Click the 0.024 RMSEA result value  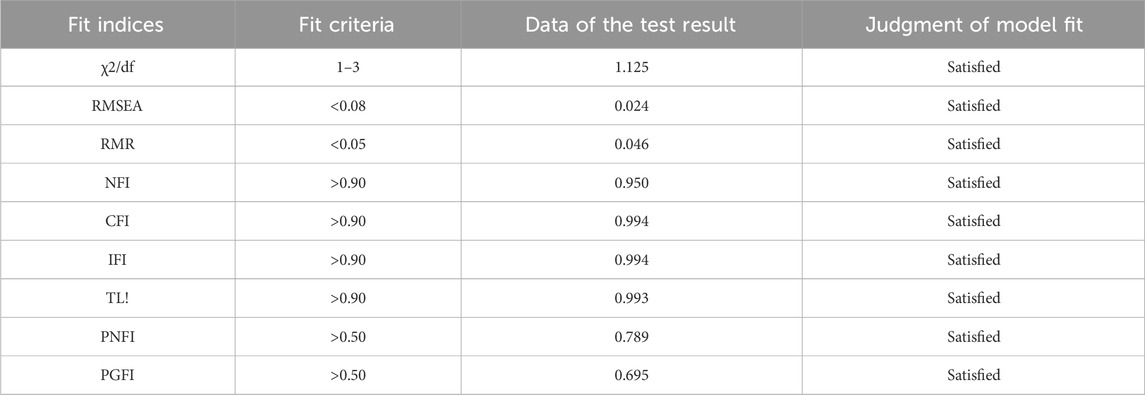pyautogui.click(x=632, y=106)
